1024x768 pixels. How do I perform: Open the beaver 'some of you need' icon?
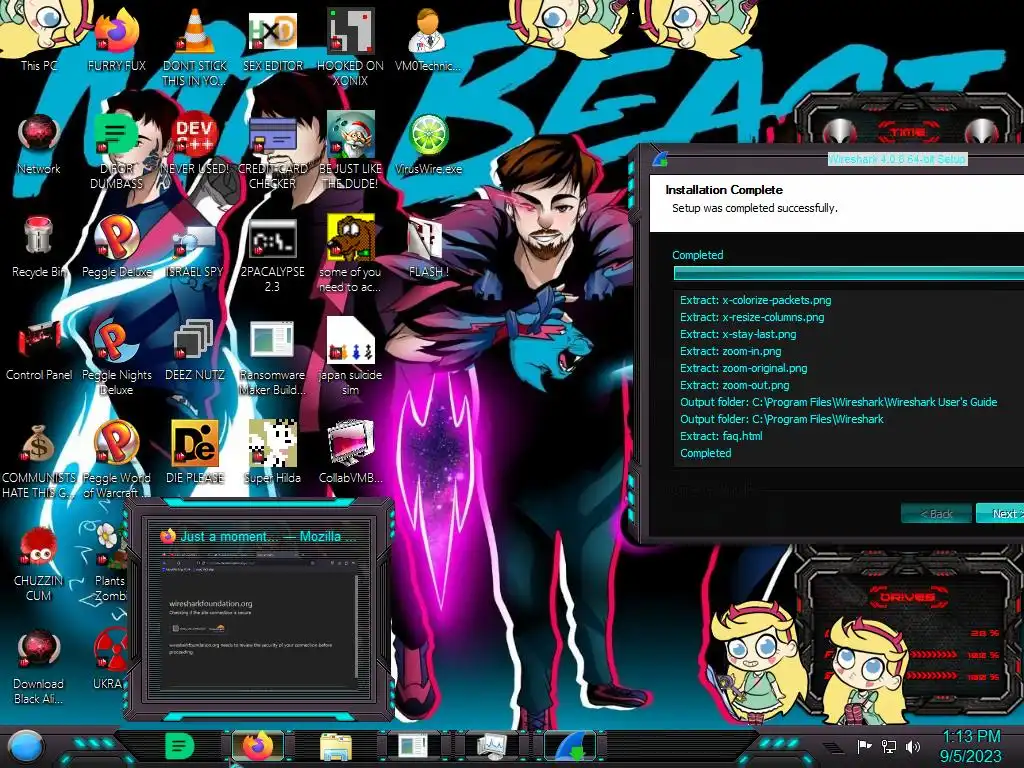click(x=350, y=253)
